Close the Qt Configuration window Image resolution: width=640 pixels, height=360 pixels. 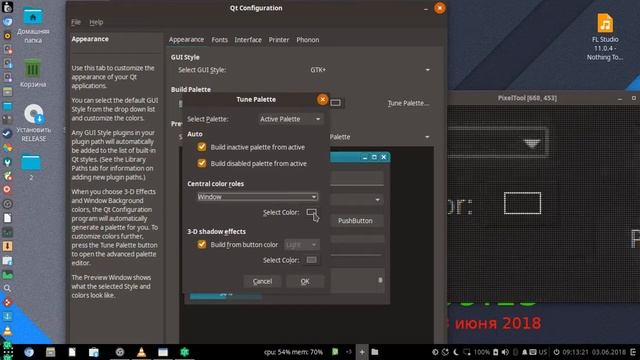(440, 8)
